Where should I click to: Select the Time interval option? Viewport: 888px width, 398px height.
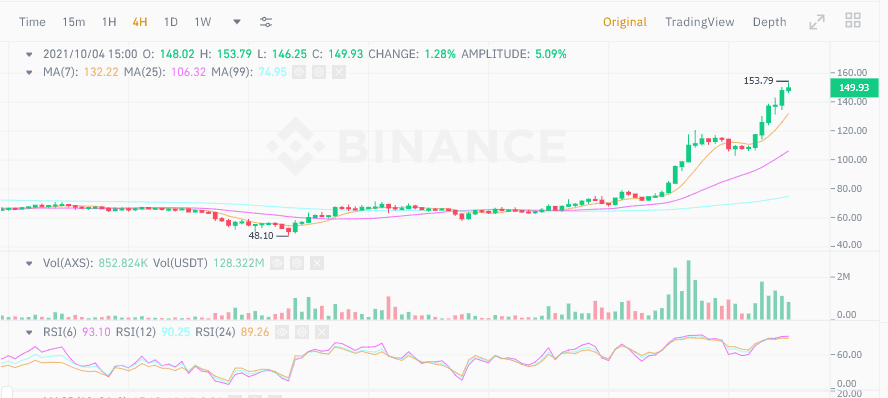coord(32,22)
